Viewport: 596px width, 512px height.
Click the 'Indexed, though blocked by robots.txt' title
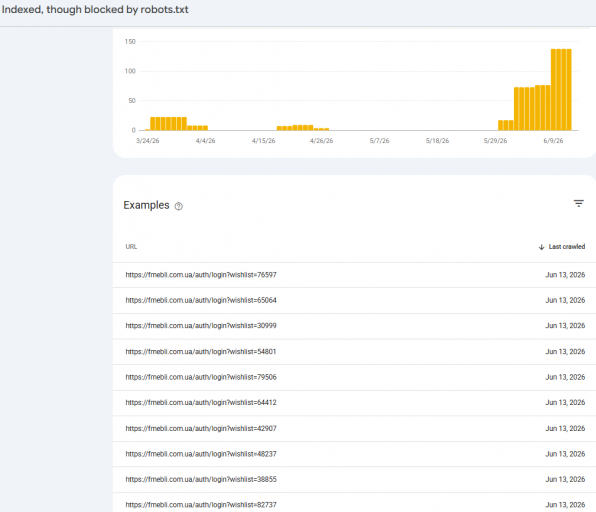95,10
